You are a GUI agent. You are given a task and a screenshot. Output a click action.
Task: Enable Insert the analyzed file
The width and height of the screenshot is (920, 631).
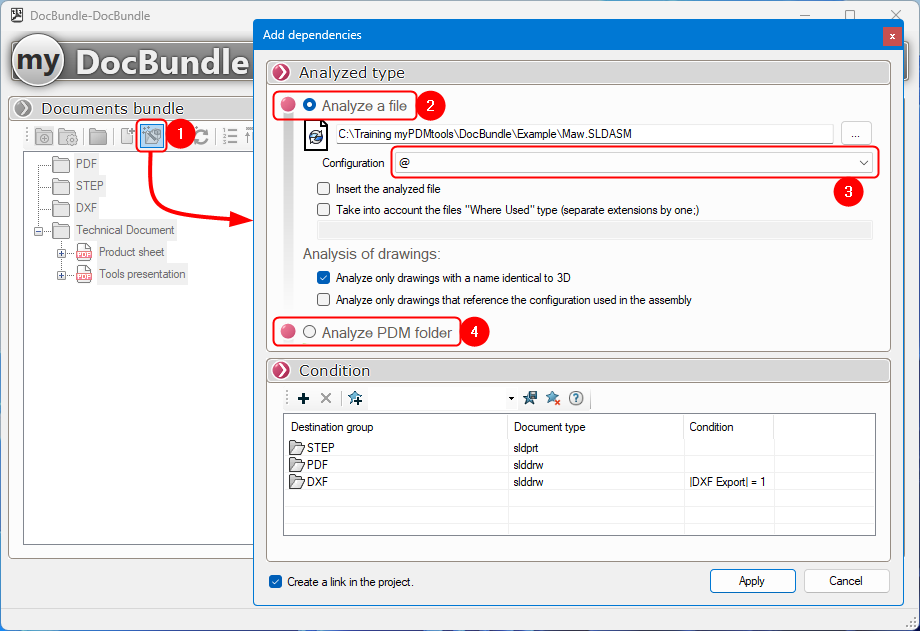click(x=324, y=188)
